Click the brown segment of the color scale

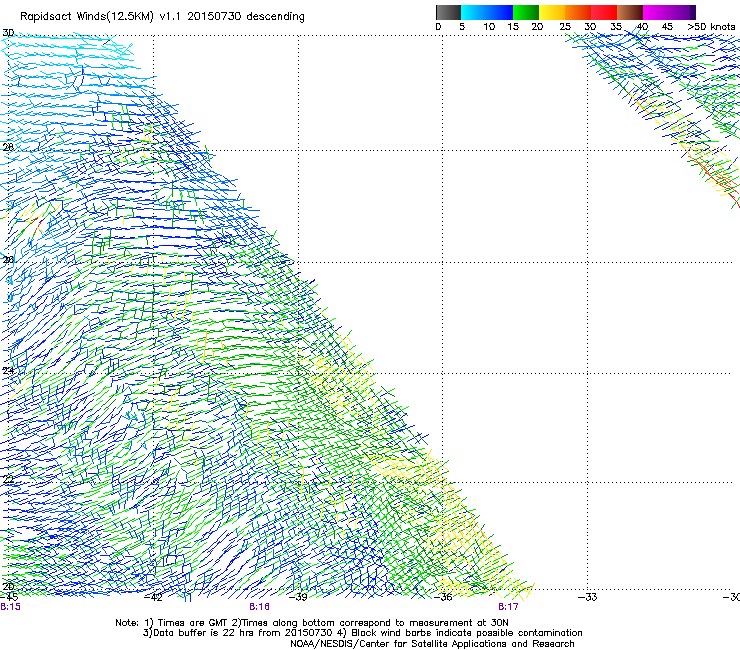pyautogui.click(x=630, y=12)
